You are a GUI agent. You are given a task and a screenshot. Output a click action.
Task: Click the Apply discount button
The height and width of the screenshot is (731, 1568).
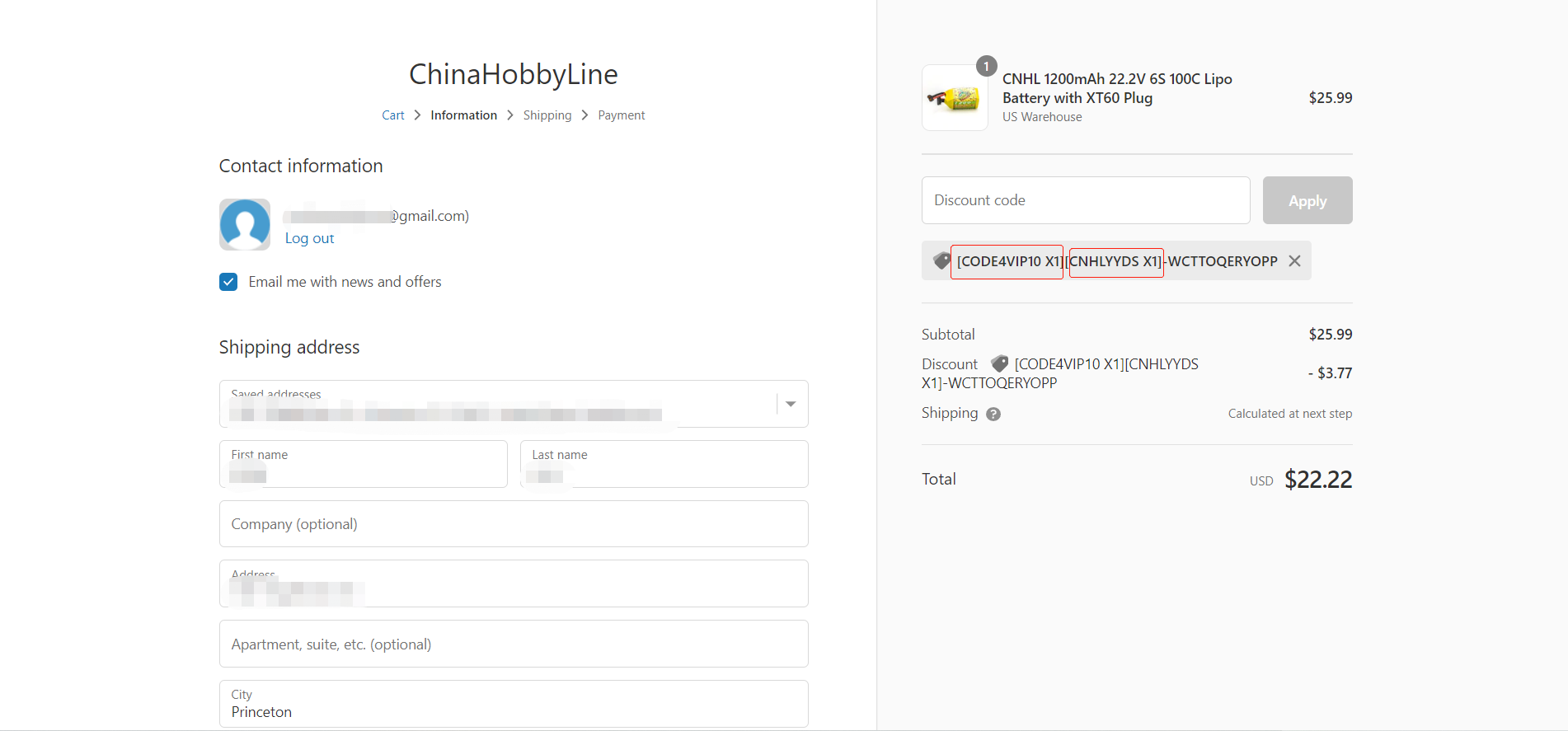click(x=1307, y=200)
